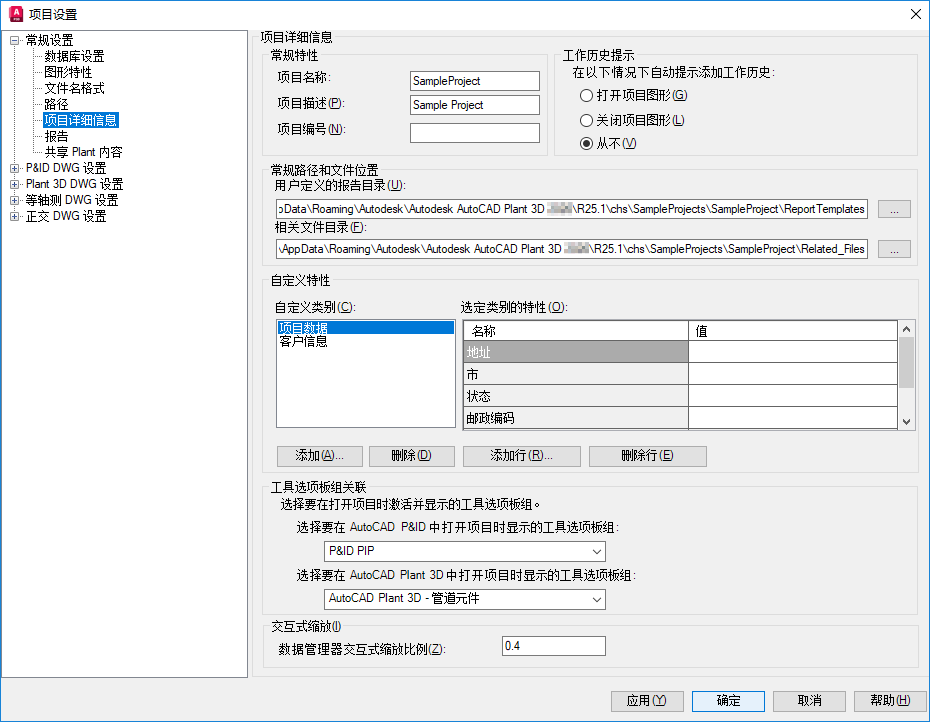Click the AutoCAD Plant 3D title bar icon
Screen dimensions: 930x722
pos(16,14)
